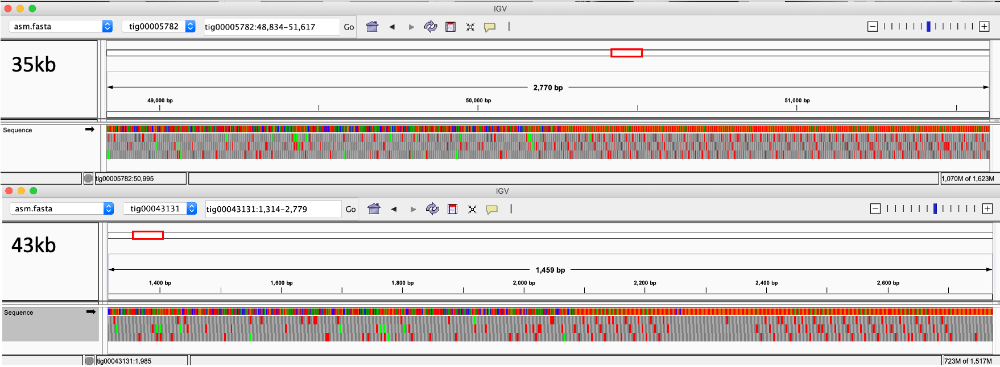1000x367 pixels.
Task: Click the 49,000 bp ruler label
Action: pyautogui.click(x=160, y=100)
